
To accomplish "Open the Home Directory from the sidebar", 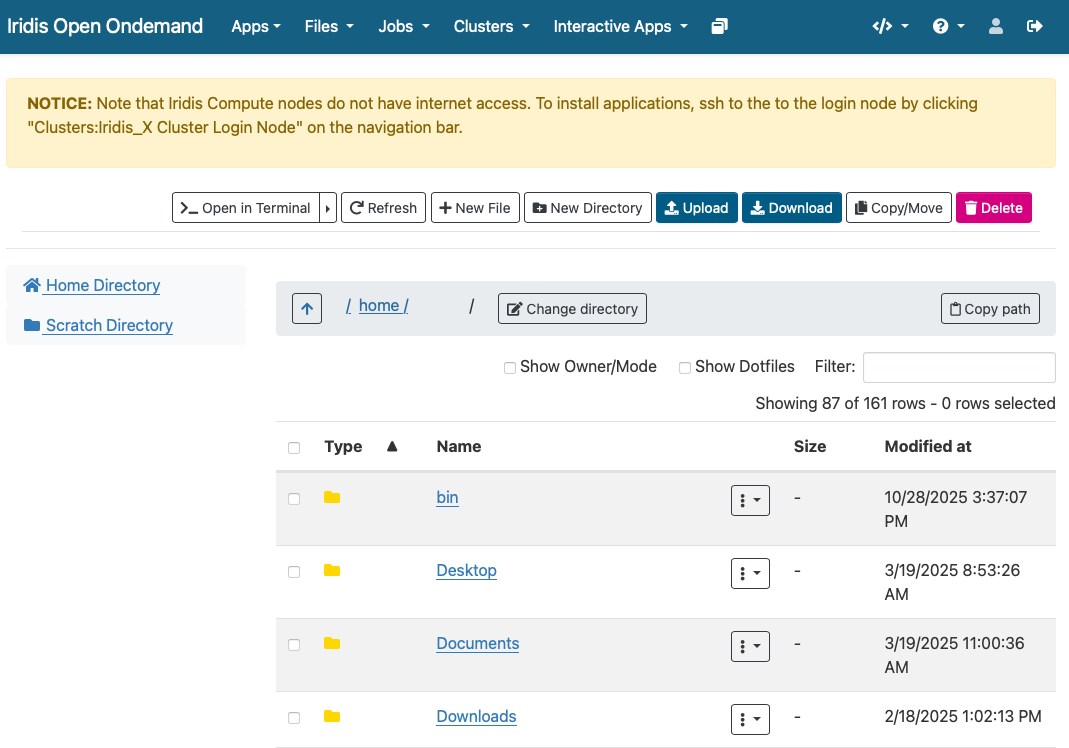I will [x=101, y=285].
